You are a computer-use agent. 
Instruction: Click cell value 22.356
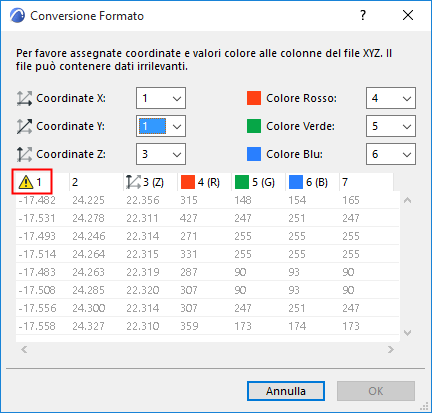point(143,200)
